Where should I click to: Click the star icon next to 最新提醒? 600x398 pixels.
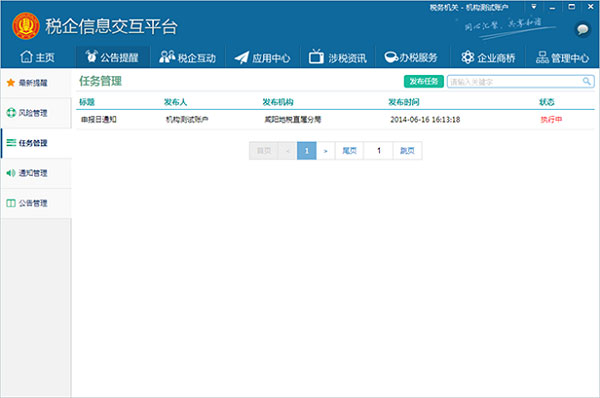11,83
